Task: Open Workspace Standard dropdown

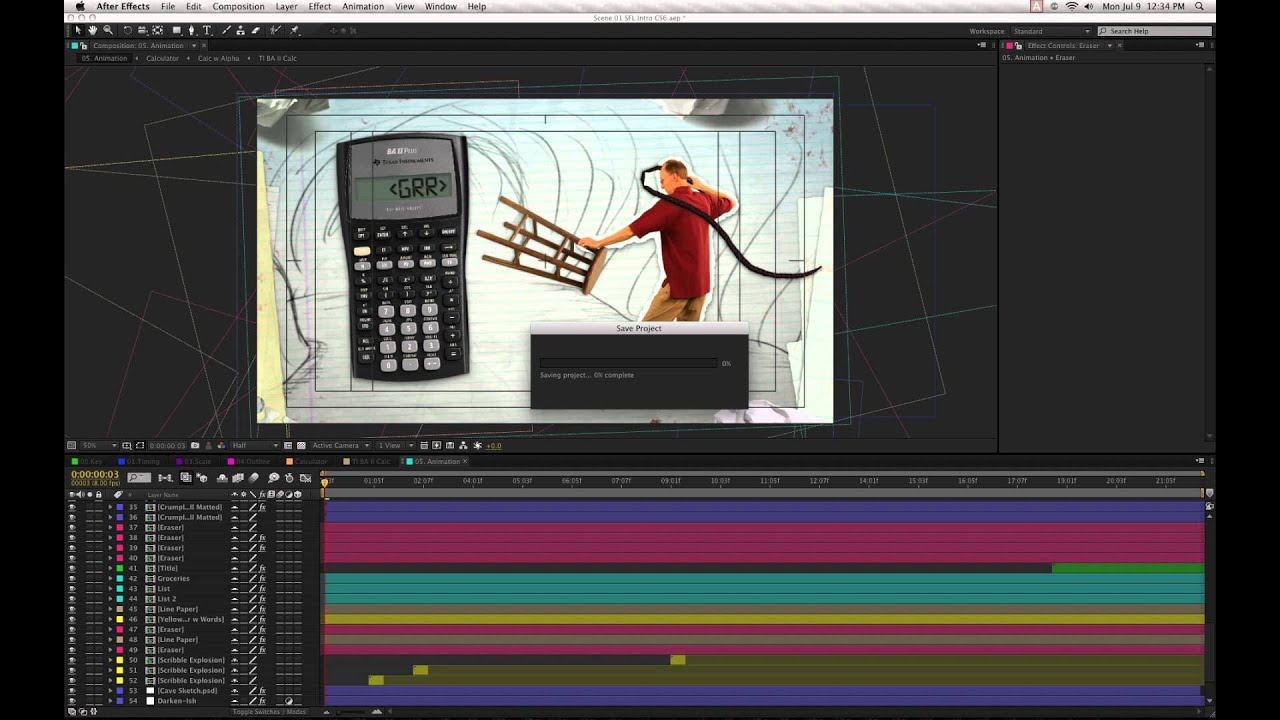Action: (x=1052, y=31)
